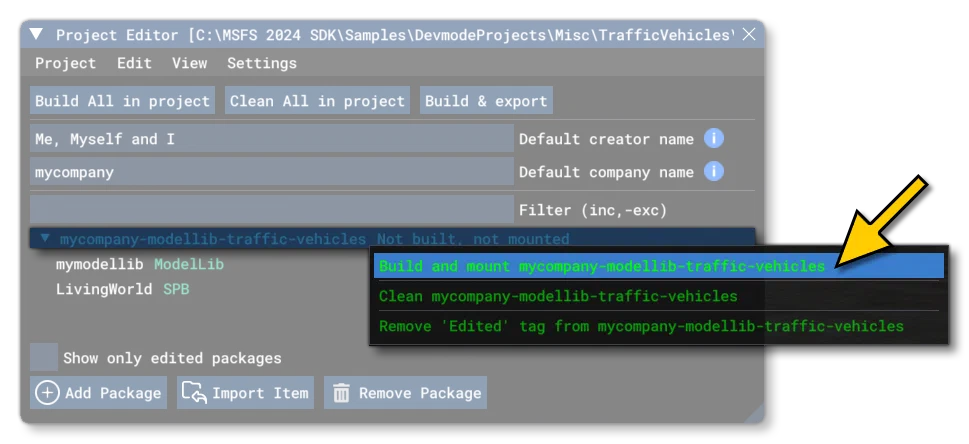Select the mycompany-modellib-traffic-vehicles package row
This screenshot has height=444, width=969.
tap(392, 239)
